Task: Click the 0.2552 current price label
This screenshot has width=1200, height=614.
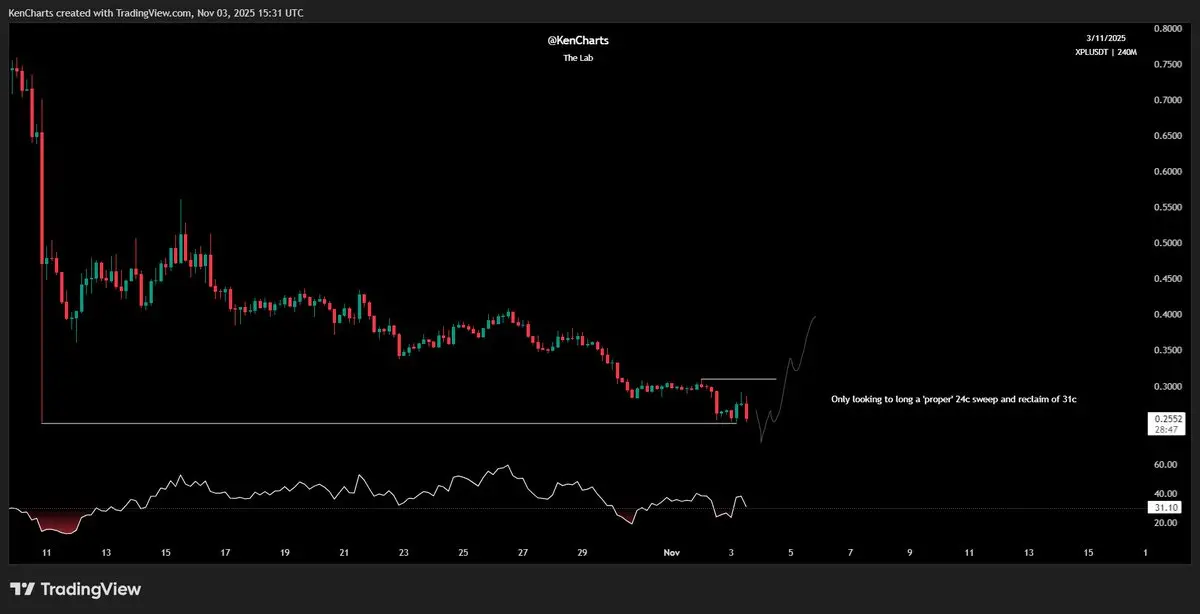Action: [1168, 418]
